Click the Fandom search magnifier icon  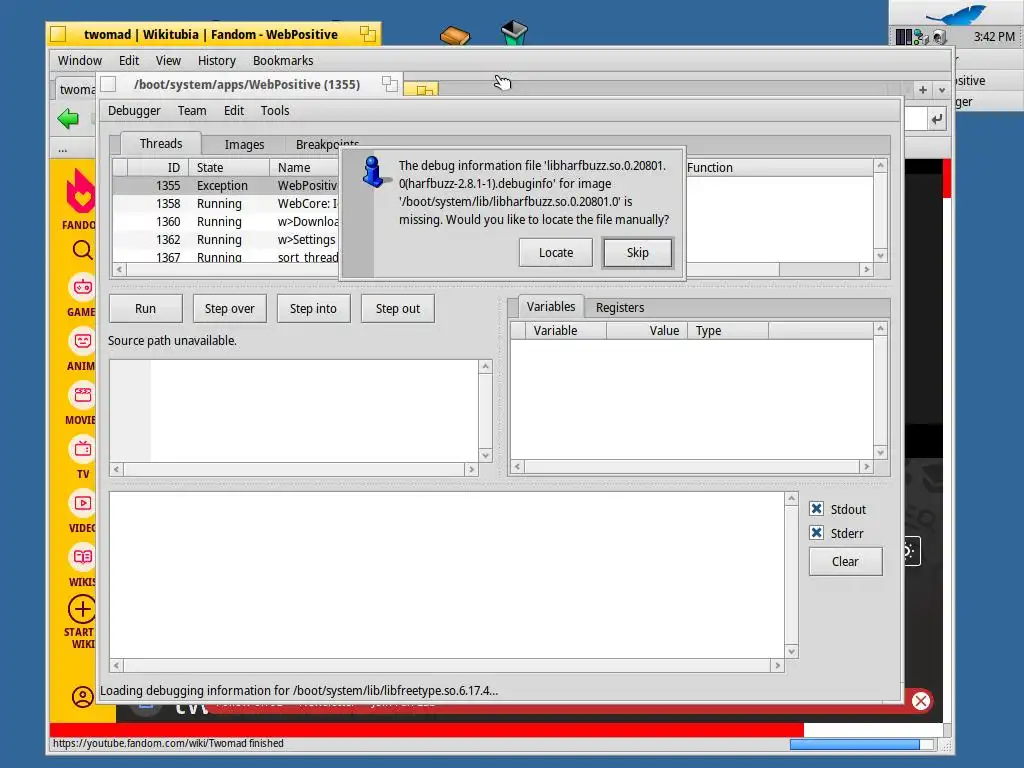point(82,249)
